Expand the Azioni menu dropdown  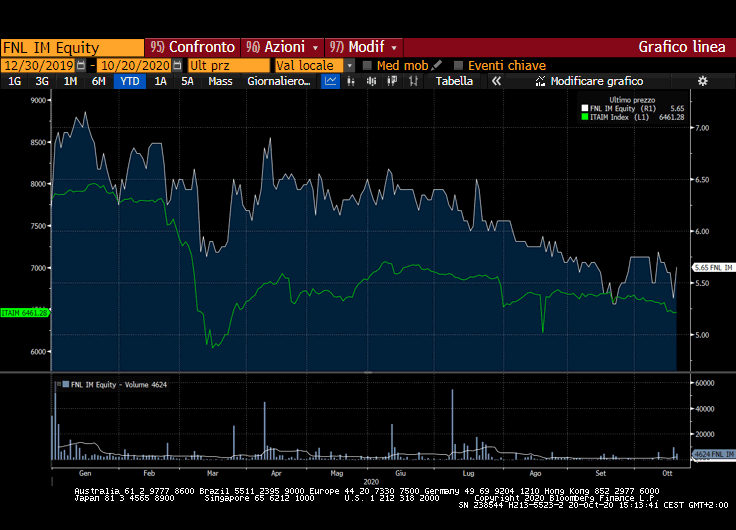(315, 47)
